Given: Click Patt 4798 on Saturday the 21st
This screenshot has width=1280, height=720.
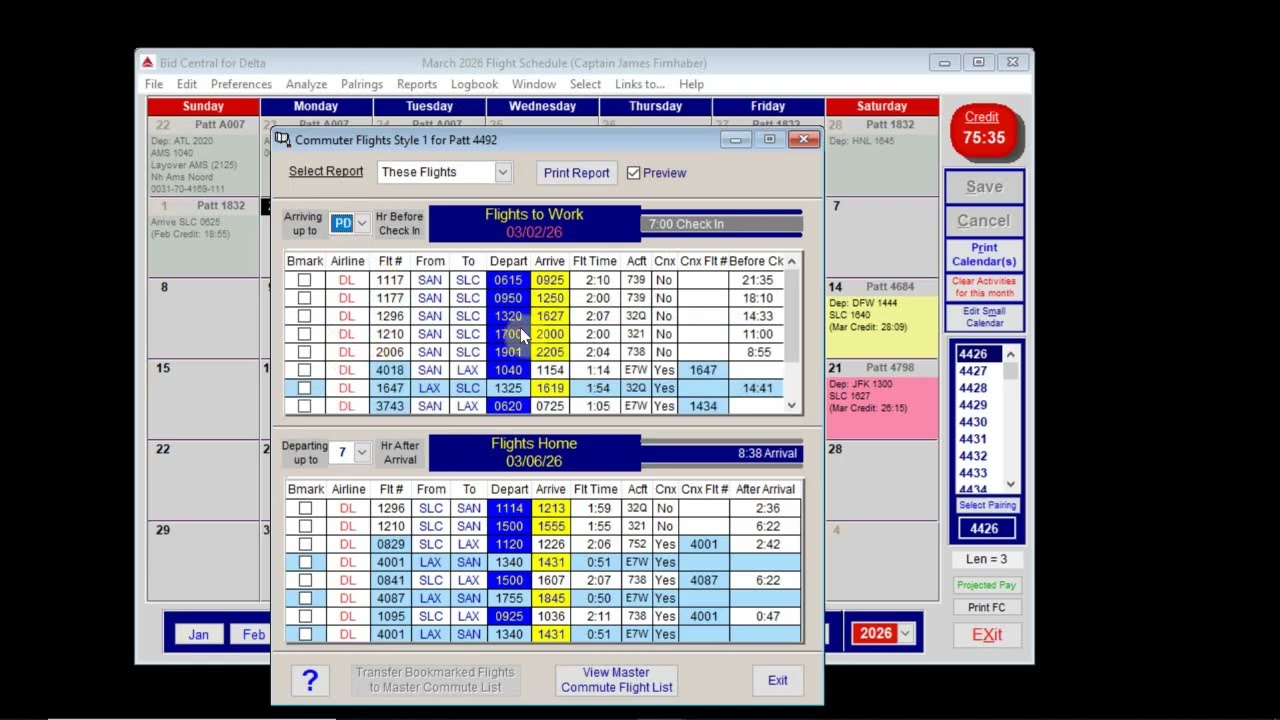Looking at the screenshot, I should tap(890, 368).
